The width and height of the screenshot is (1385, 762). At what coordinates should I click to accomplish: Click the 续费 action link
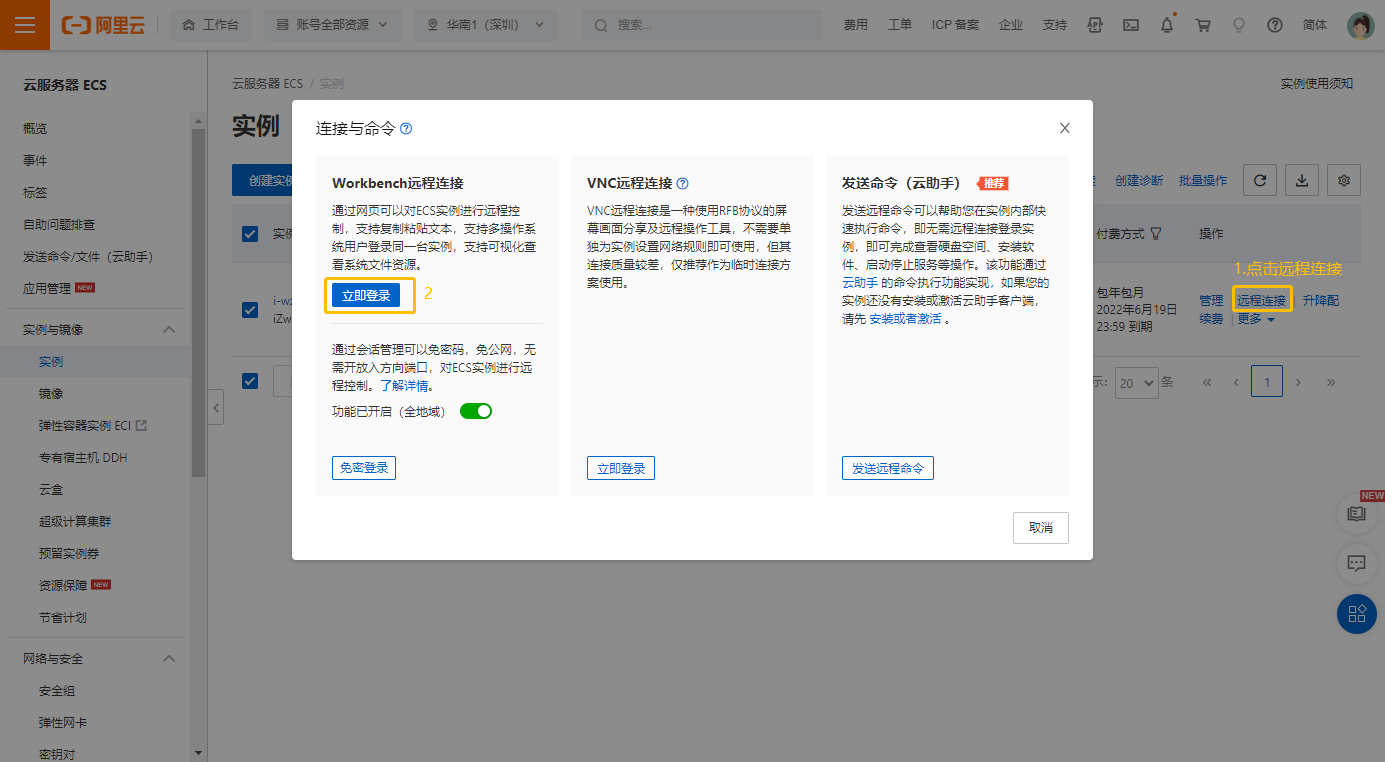[x=1211, y=319]
